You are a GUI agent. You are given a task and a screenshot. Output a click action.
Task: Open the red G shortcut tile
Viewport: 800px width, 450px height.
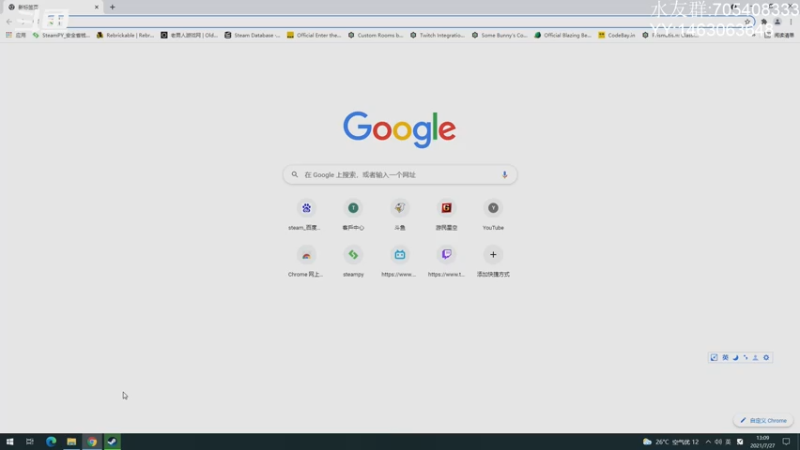click(x=446, y=214)
